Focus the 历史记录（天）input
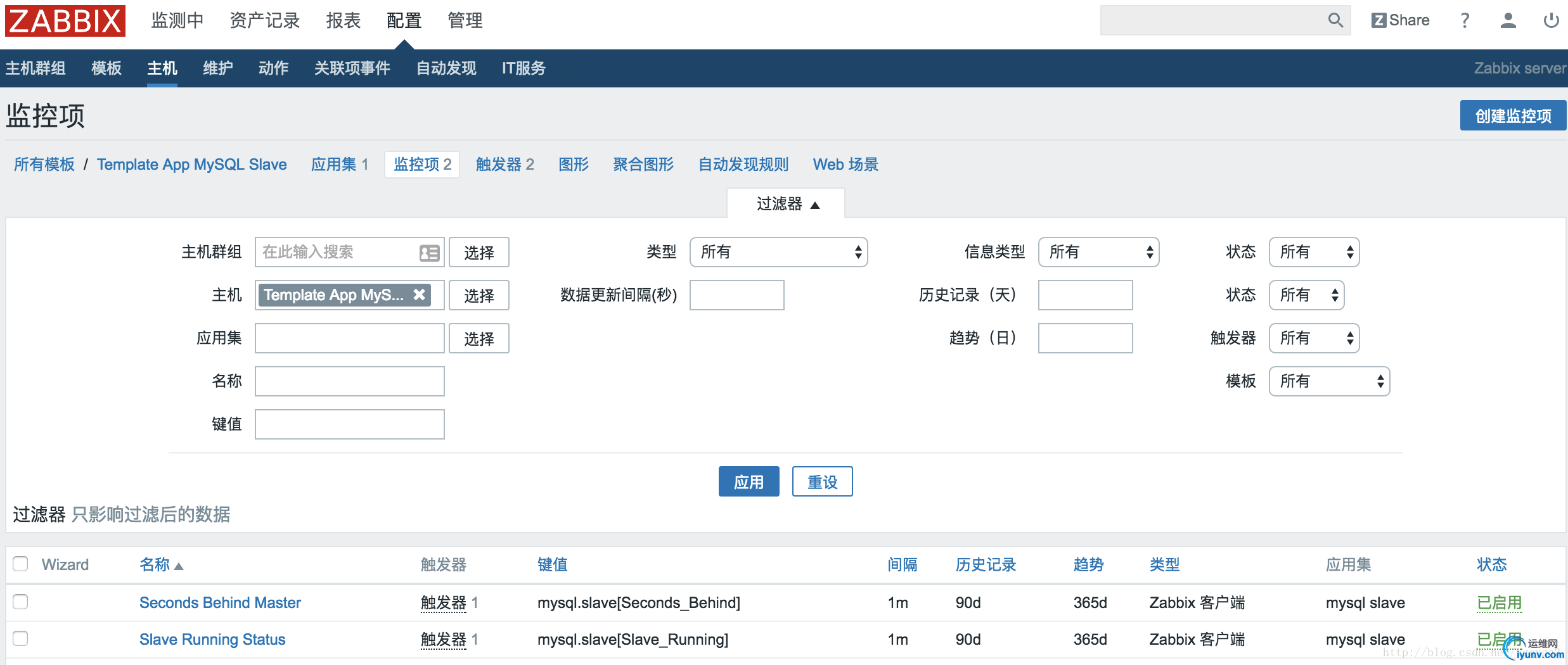 click(x=1085, y=295)
